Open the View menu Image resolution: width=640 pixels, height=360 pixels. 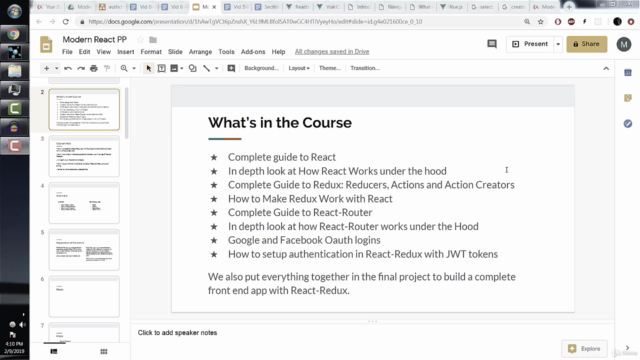click(x=103, y=52)
